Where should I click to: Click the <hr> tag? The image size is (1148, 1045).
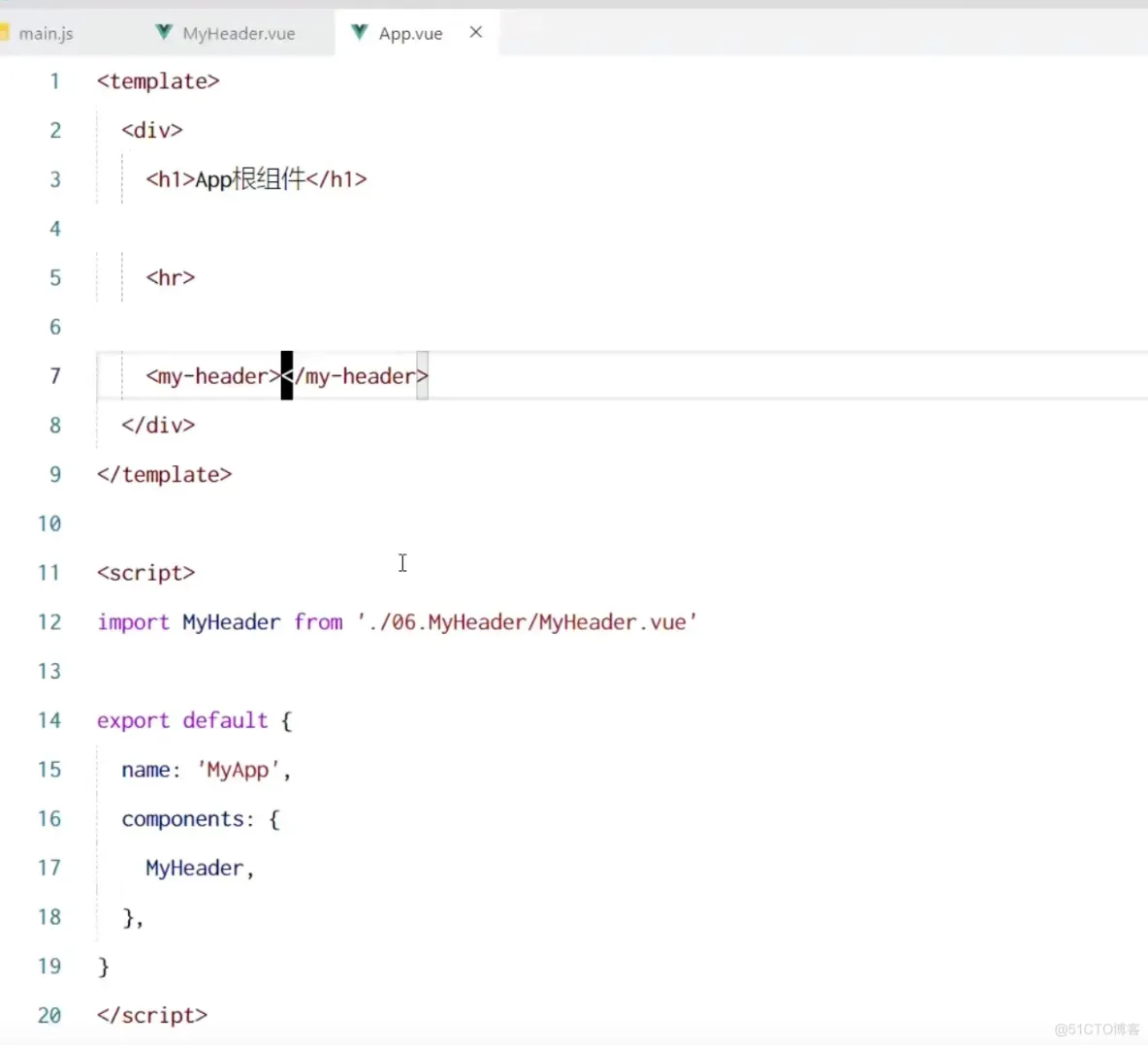click(x=171, y=278)
